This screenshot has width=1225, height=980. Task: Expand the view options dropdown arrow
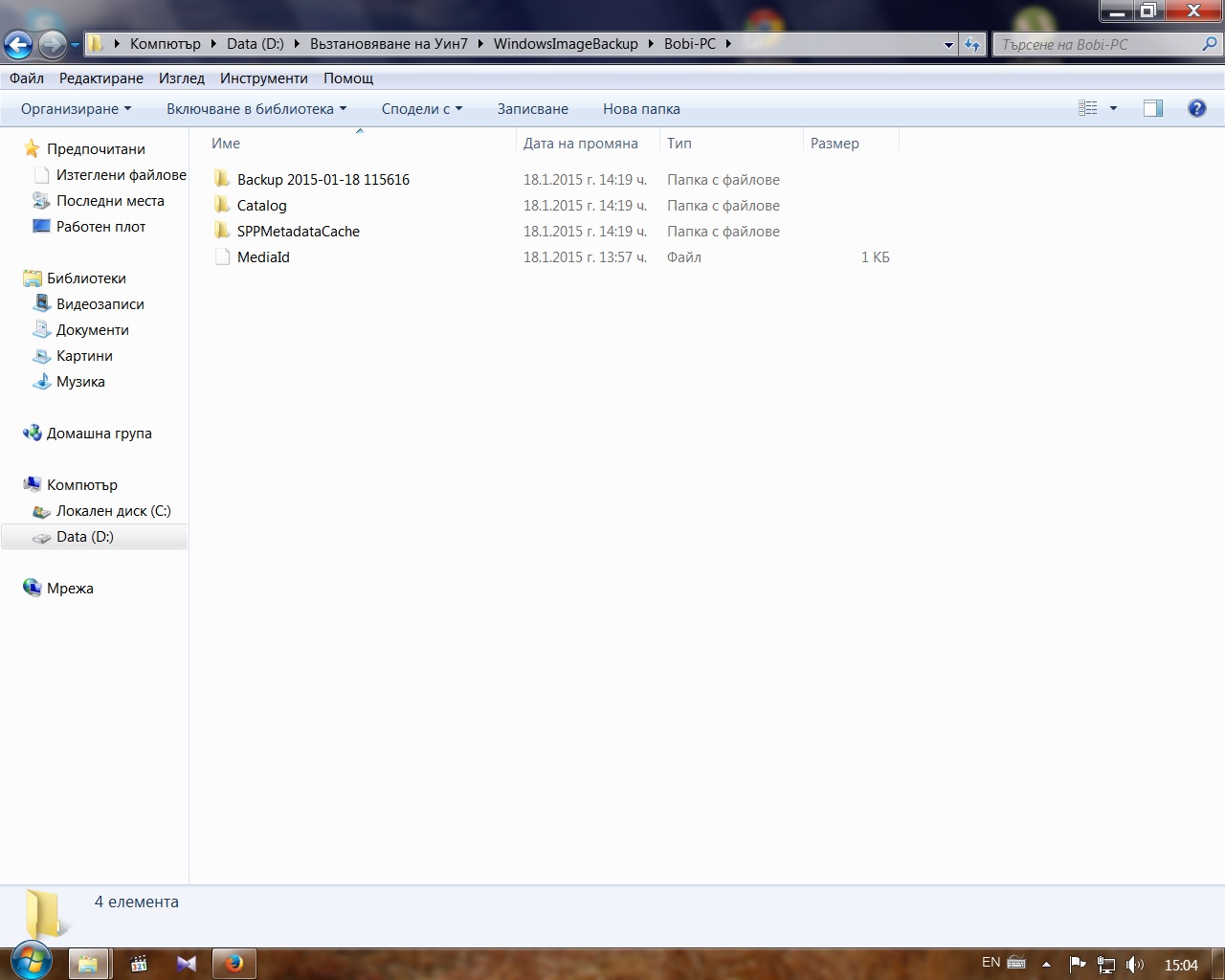1113,108
